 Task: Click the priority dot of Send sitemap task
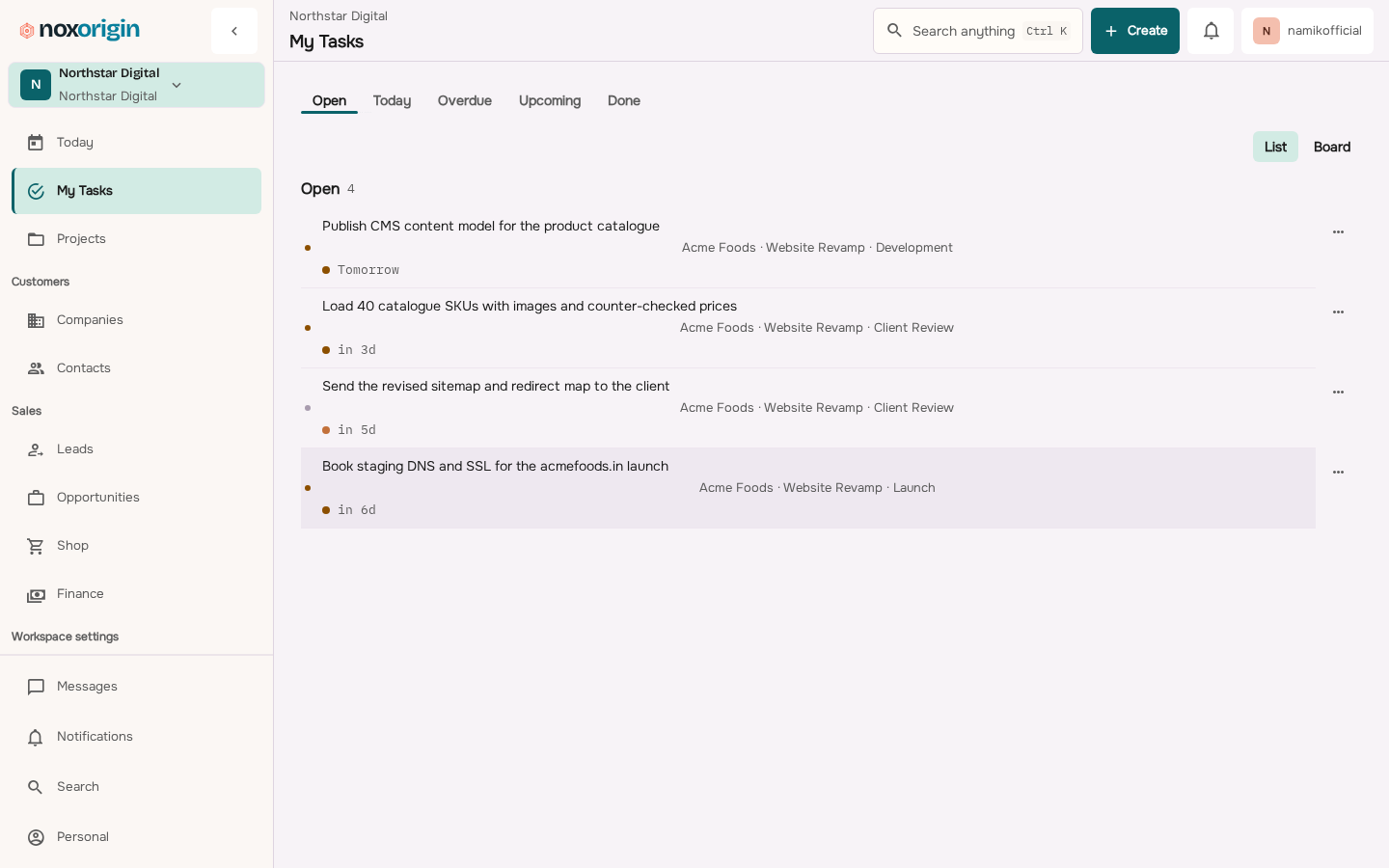(308, 408)
